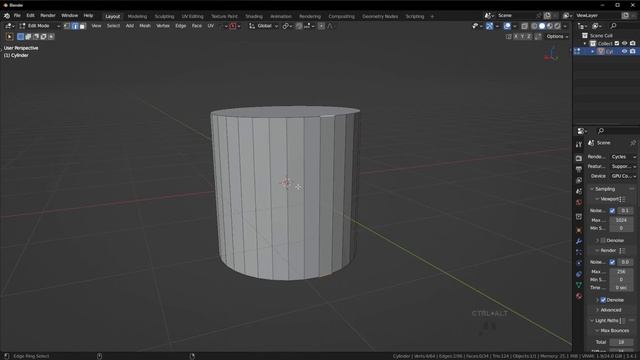Toggle Viewport Denoise checkbox
The image size is (640, 360).
[603, 240]
